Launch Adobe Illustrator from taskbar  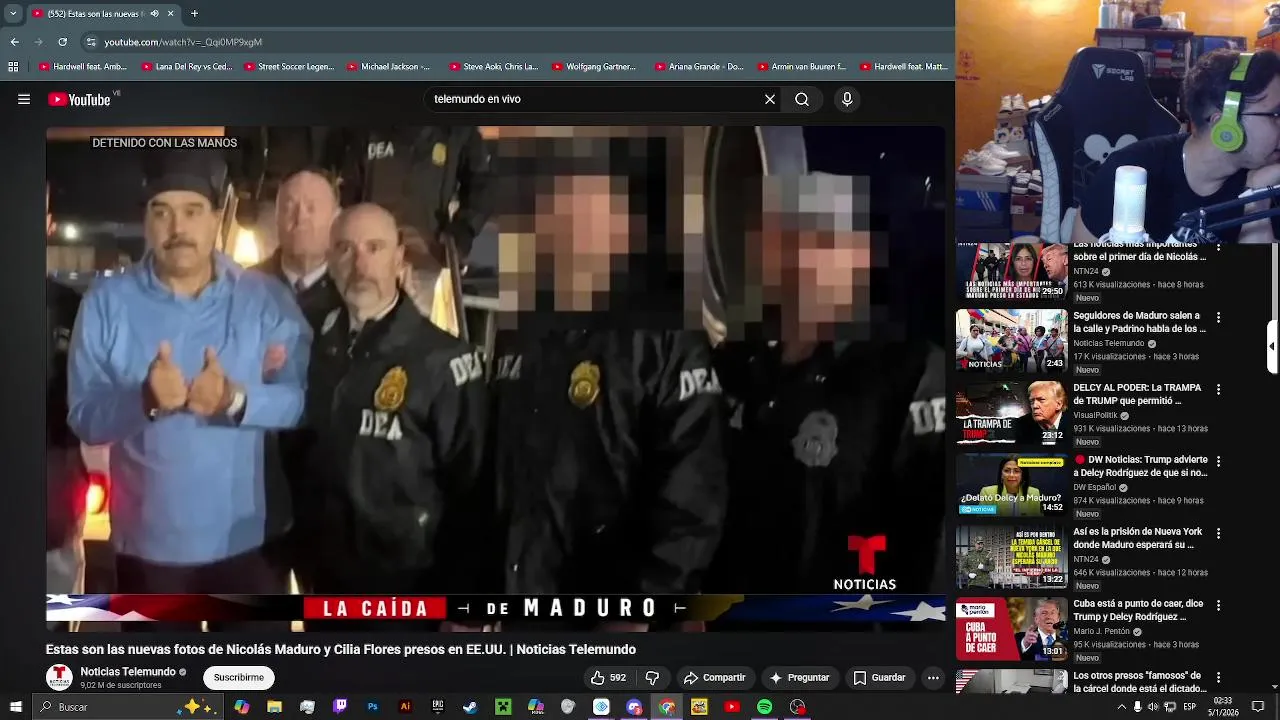click(405, 707)
